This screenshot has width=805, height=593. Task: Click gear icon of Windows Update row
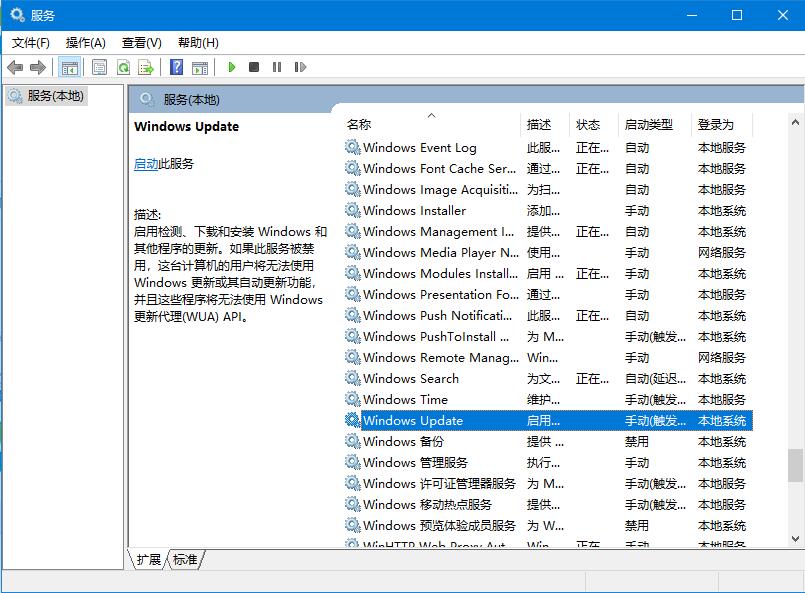352,420
